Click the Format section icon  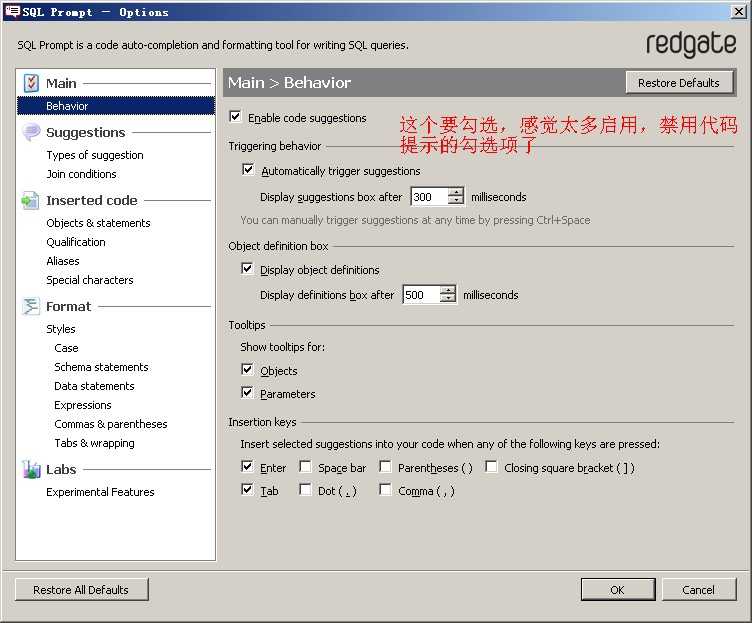tap(31, 306)
